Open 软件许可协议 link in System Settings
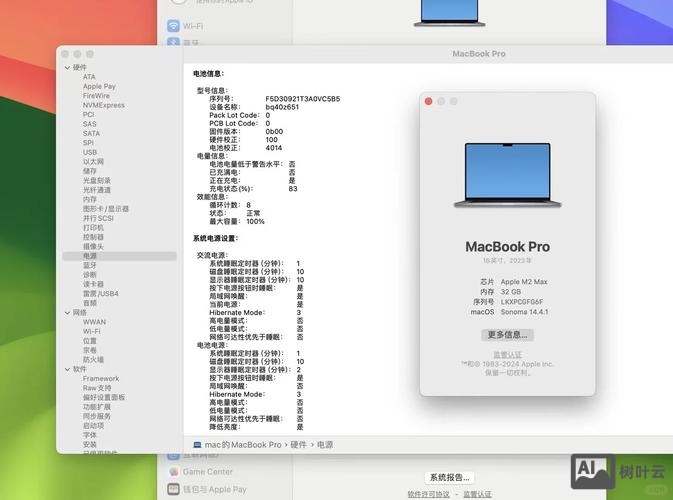The height and width of the screenshot is (500, 673). tap(428, 494)
